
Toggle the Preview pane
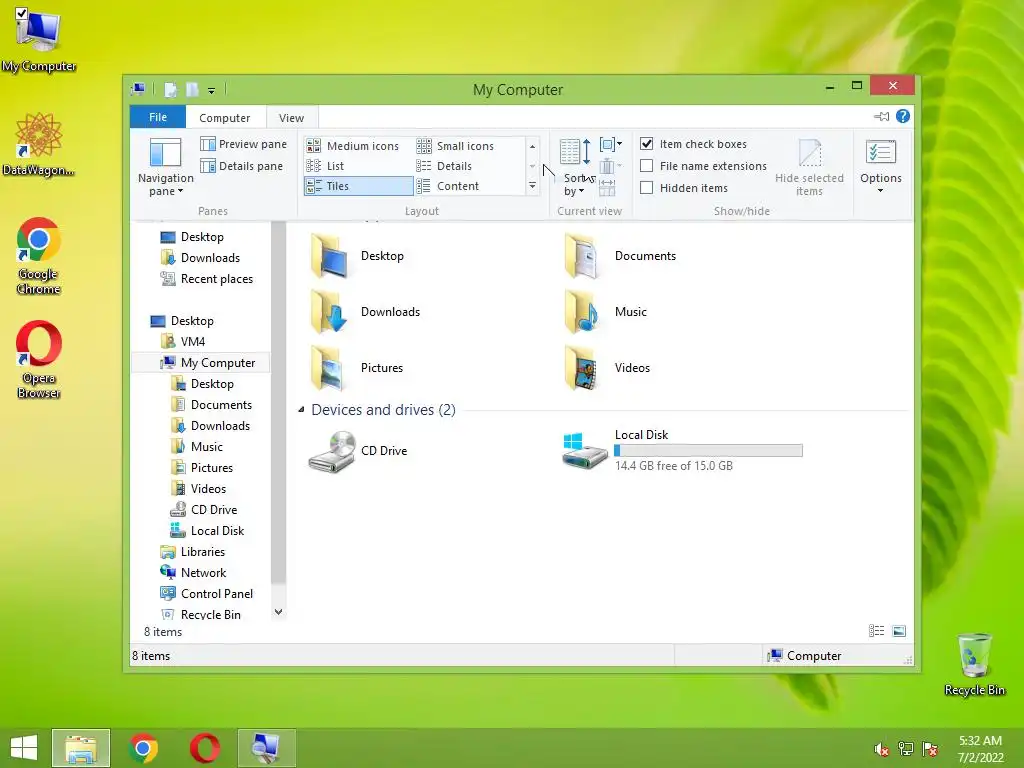click(244, 144)
